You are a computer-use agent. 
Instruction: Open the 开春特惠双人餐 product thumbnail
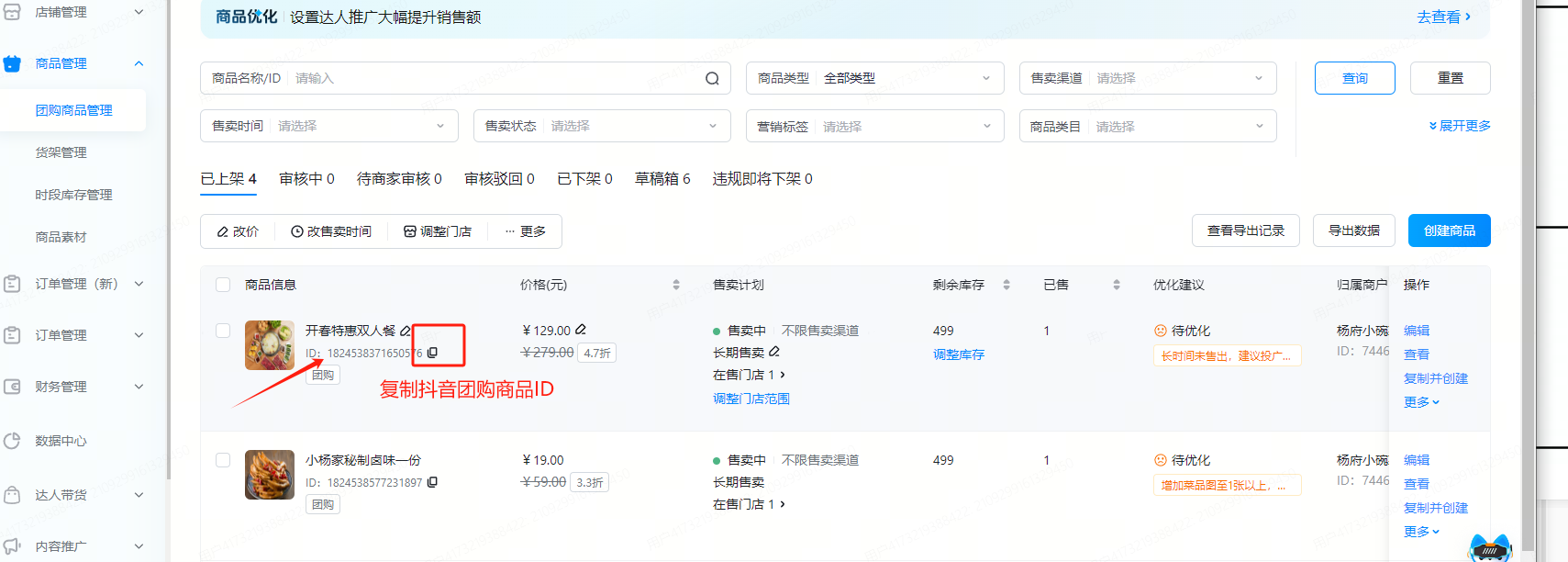270,345
